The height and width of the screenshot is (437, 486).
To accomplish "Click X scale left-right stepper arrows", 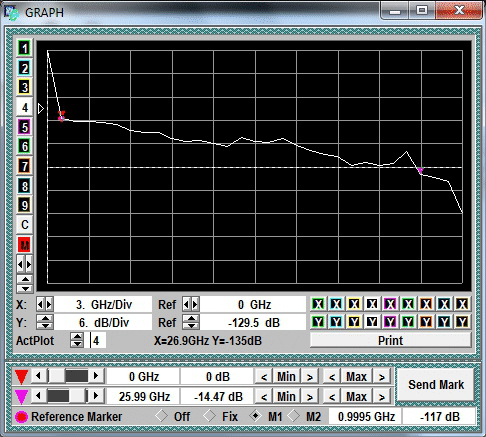I will pyautogui.click(x=45, y=304).
